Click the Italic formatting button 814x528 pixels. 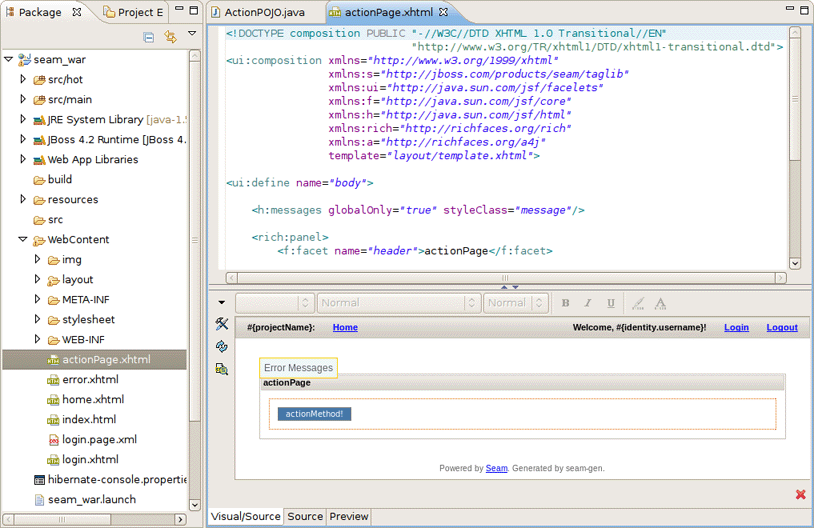[588, 303]
